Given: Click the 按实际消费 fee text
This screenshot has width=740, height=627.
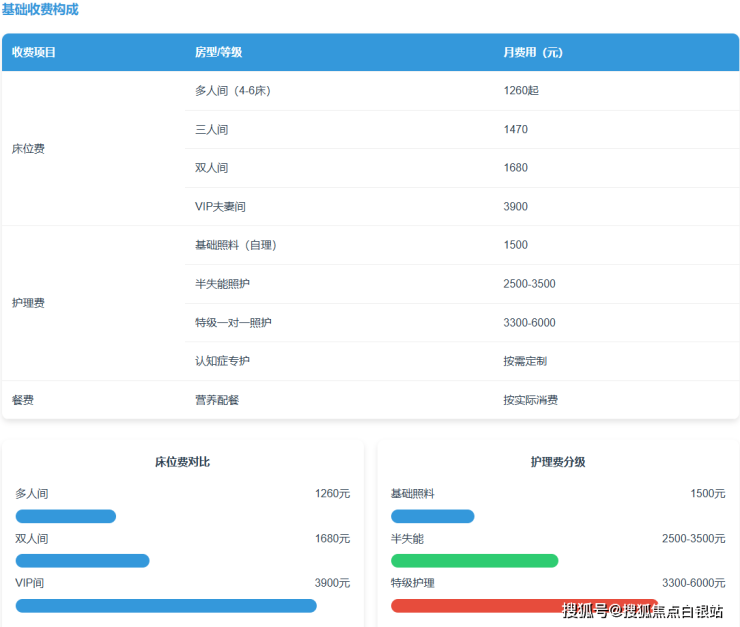Looking at the screenshot, I should pos(530,400).
